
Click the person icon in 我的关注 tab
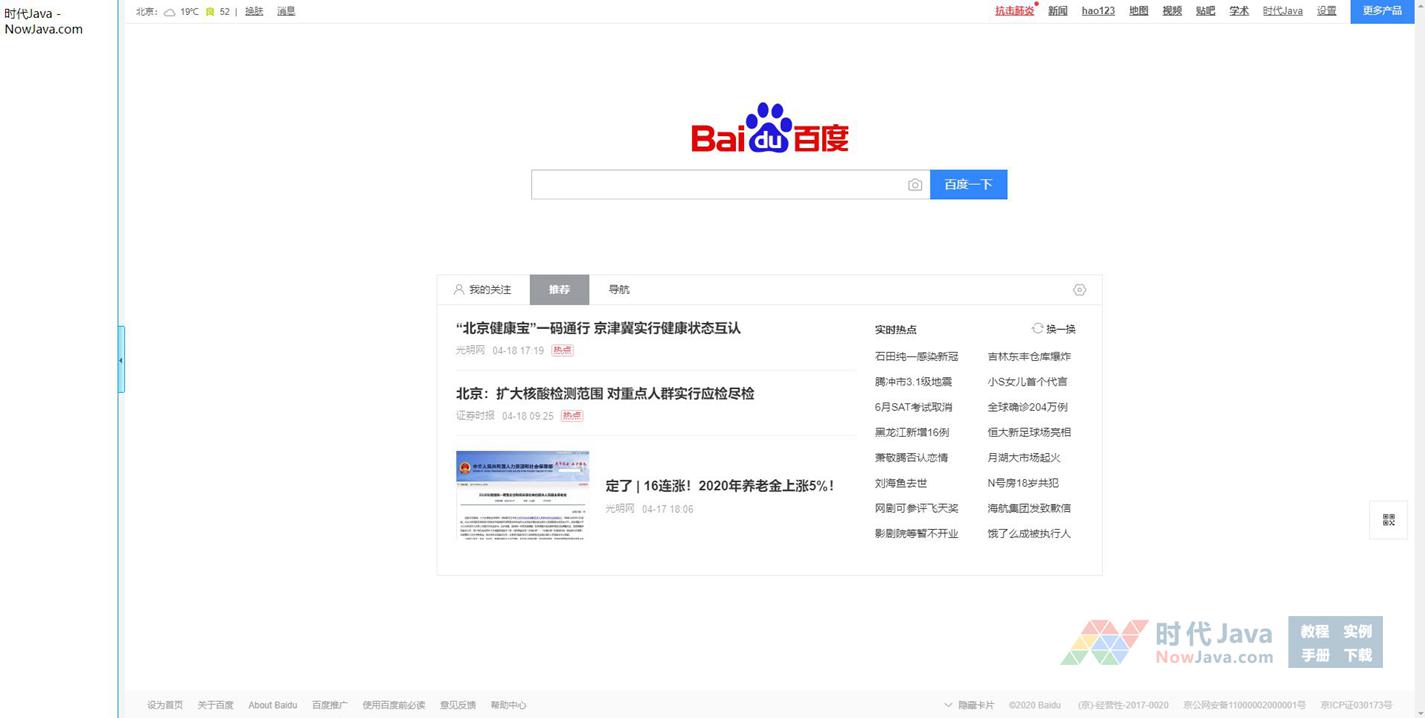459,290
